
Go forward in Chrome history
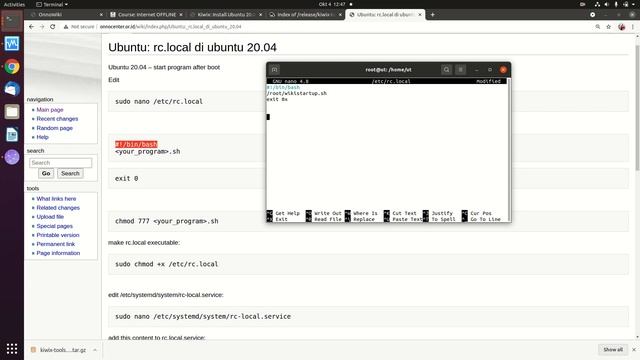click(x=42, y=27)
